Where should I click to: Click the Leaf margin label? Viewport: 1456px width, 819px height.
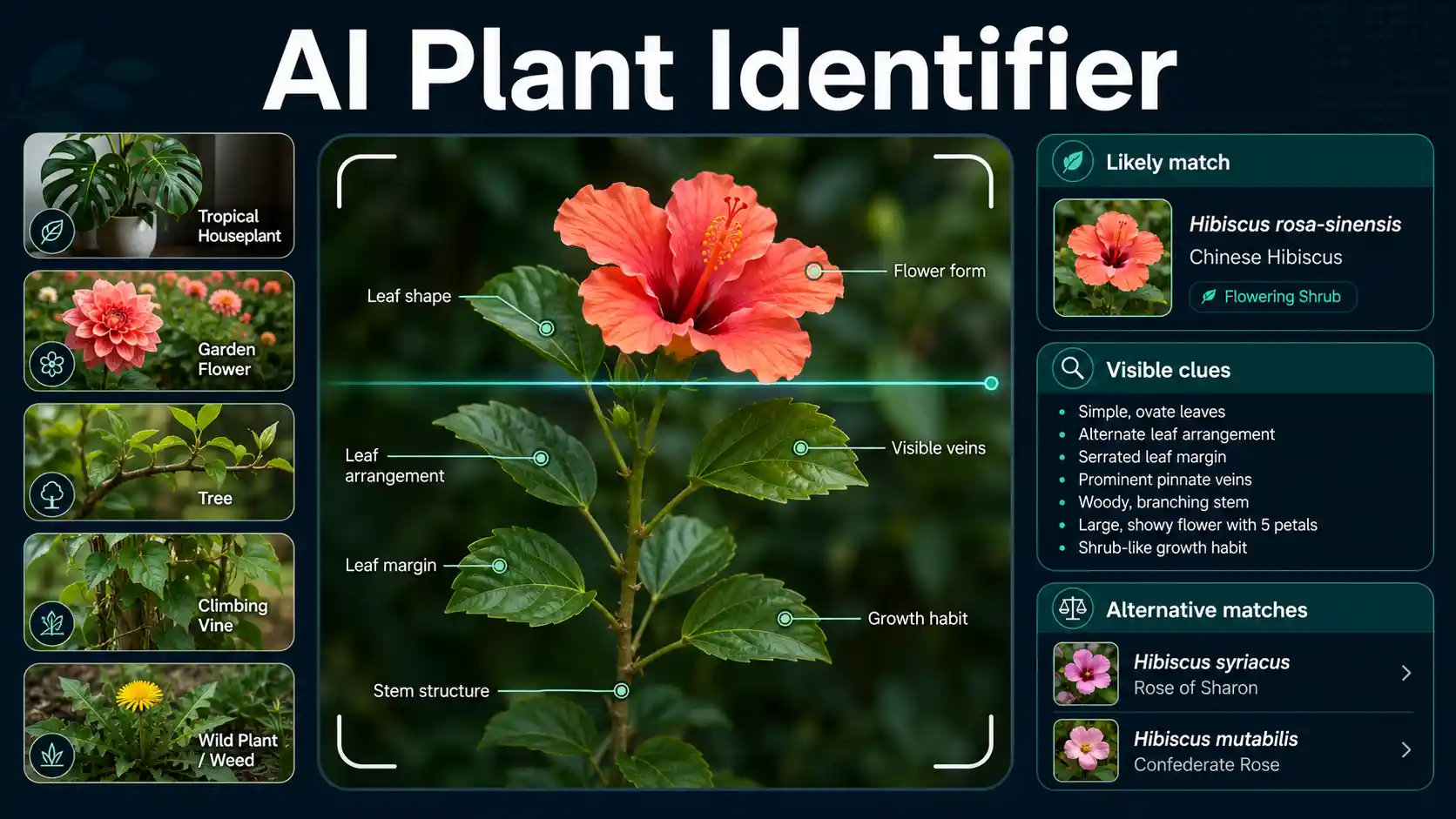390,566
